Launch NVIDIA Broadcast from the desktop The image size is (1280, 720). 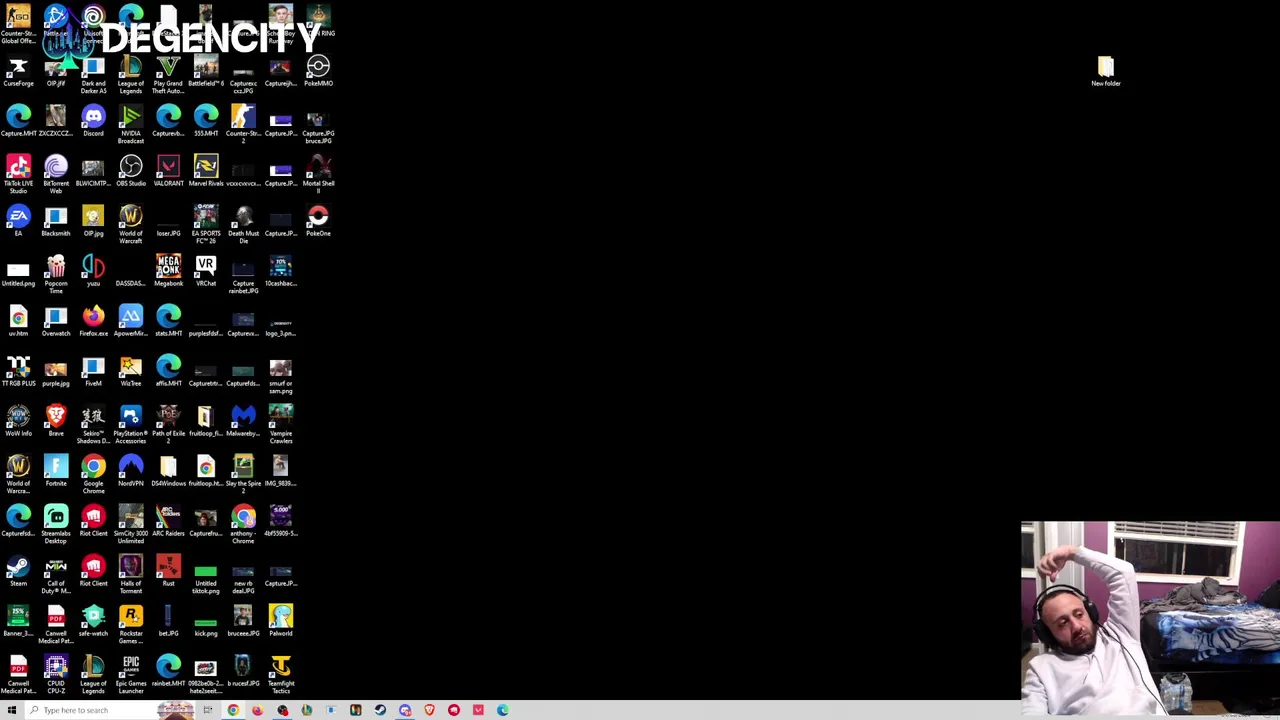131,124
